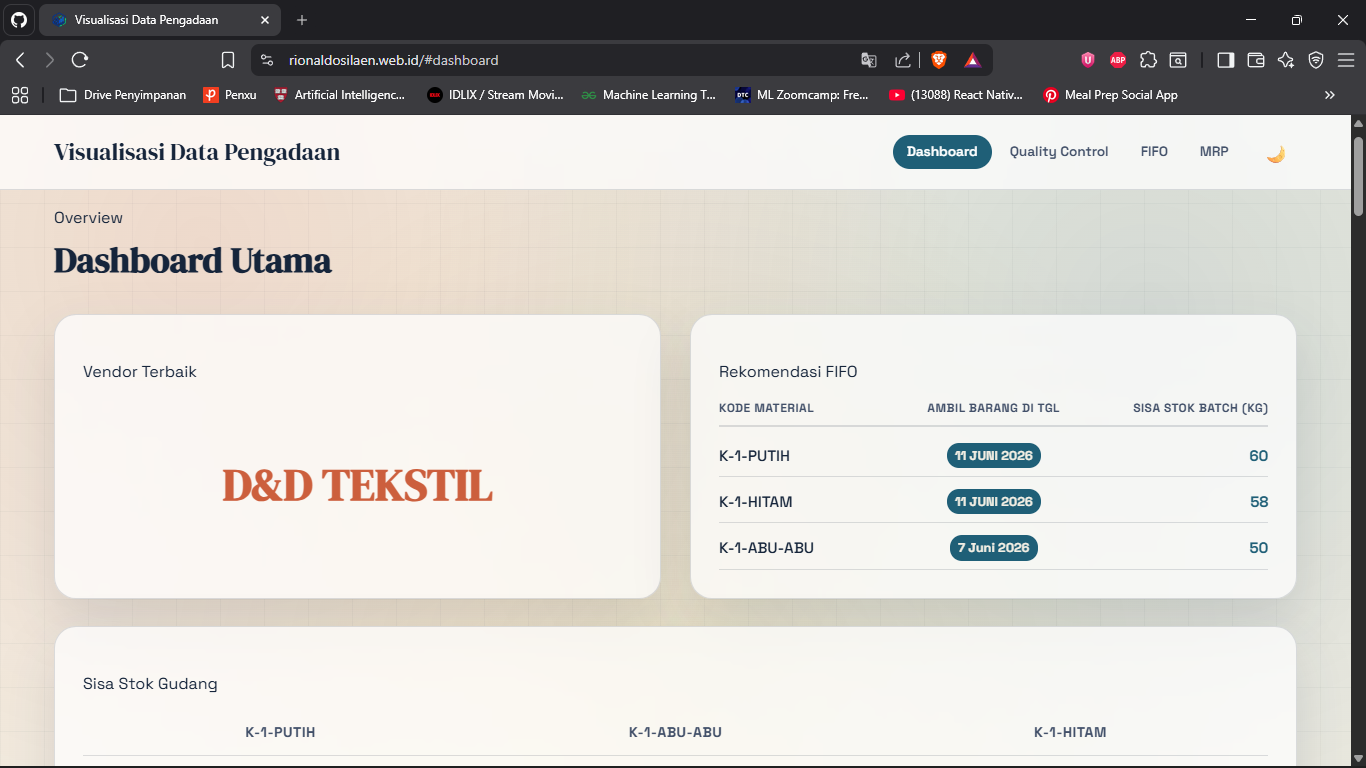The width and height of the screenshot is (1366, 768).
Task: Click the K-1-ABU-ABU column in Sisa Stok Gudang
Action: tap(675, 732)
